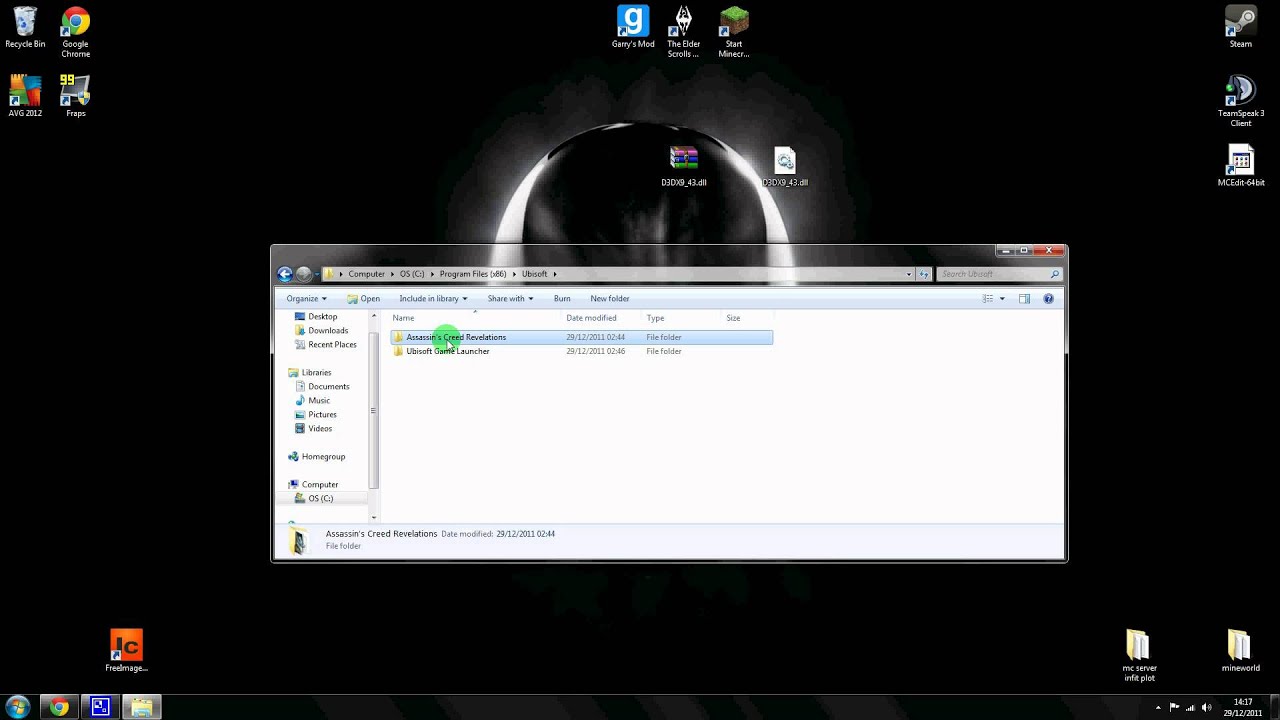Open Music library in sidebar
This screenshot has height=720, width=1280.
click(319, 401)
